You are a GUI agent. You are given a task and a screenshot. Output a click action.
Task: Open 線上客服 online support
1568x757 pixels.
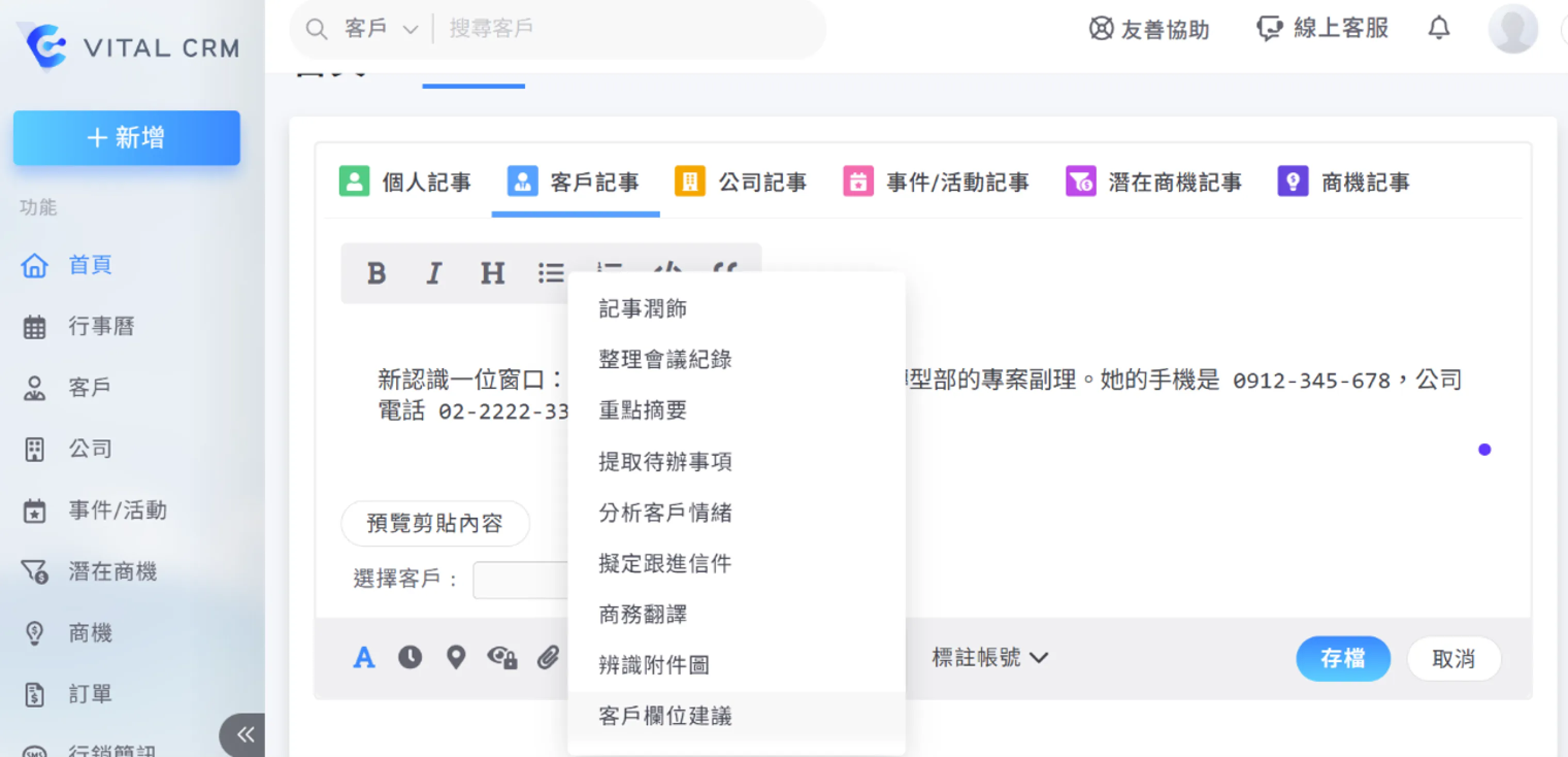pyautogui.click(x=1322, y=28)
